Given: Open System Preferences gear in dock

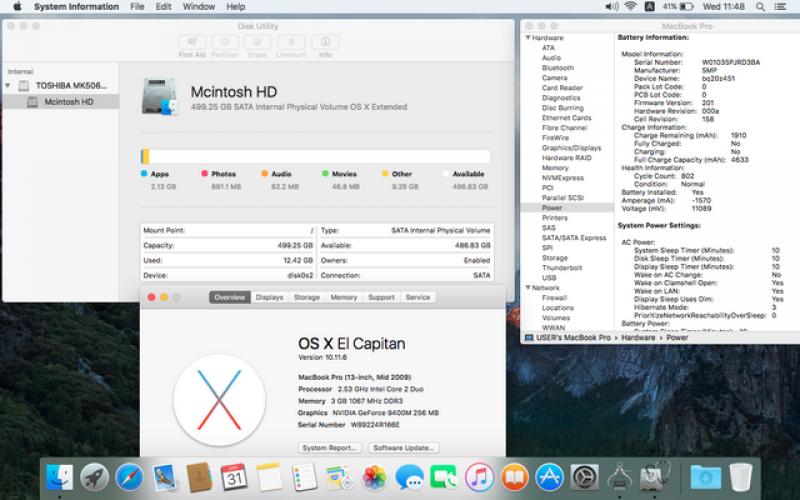Looking at the screenshot, I should point(584,478).
